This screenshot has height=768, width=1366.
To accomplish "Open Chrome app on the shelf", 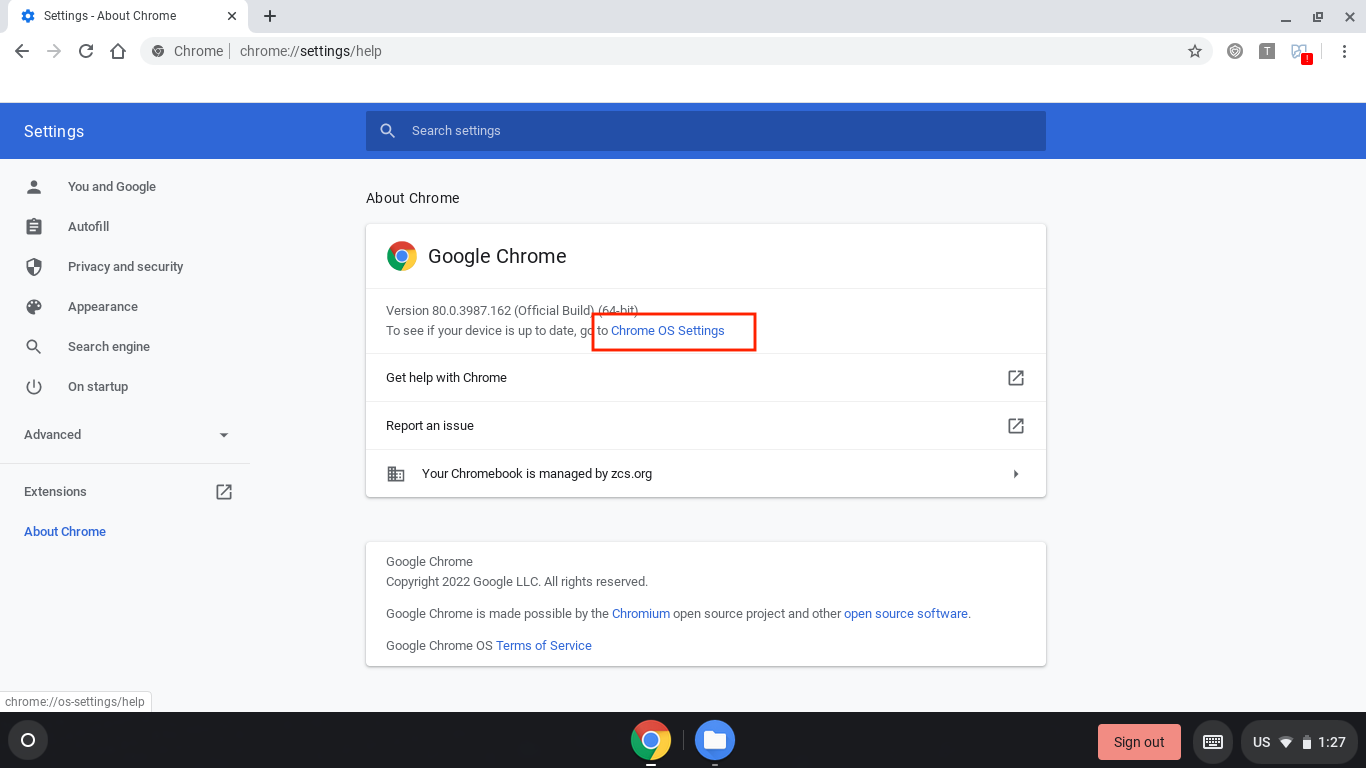I will point(651,741).
